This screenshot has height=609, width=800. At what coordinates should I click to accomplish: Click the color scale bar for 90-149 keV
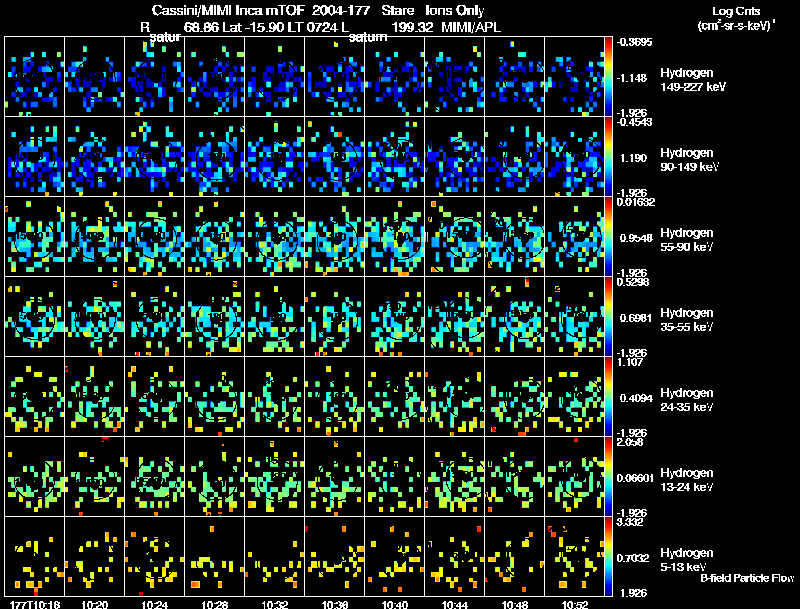tap(608, 157)
